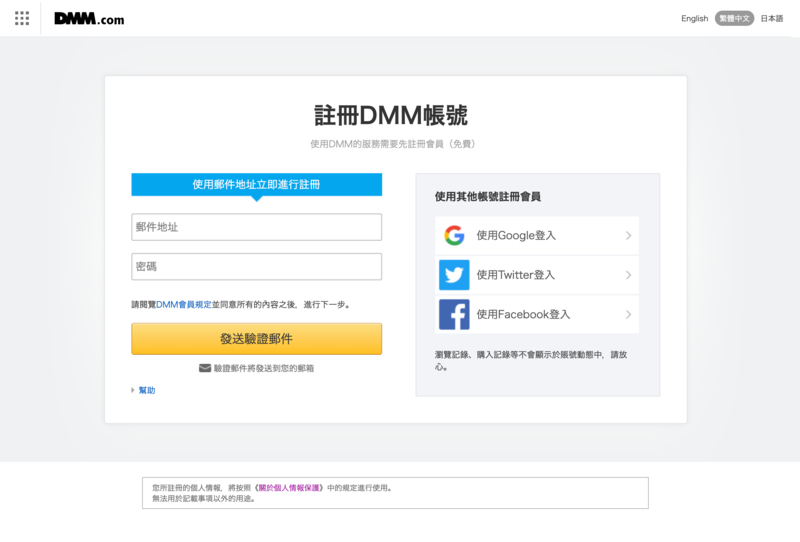Click the chevron on the Google row
The height and width of the screenshot is (542, 800).
629,235
